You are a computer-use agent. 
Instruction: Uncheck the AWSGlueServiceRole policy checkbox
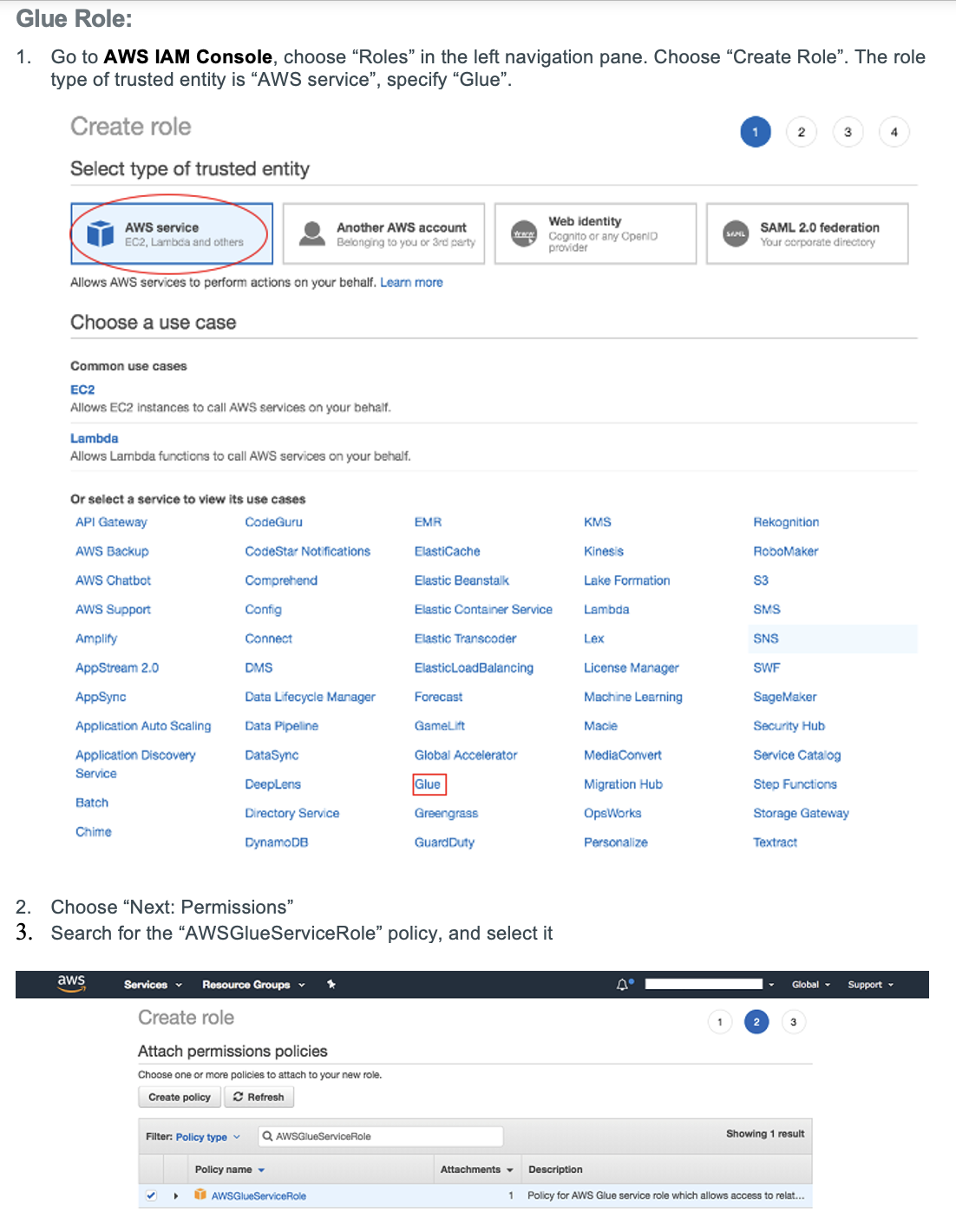pos(151,1196)
